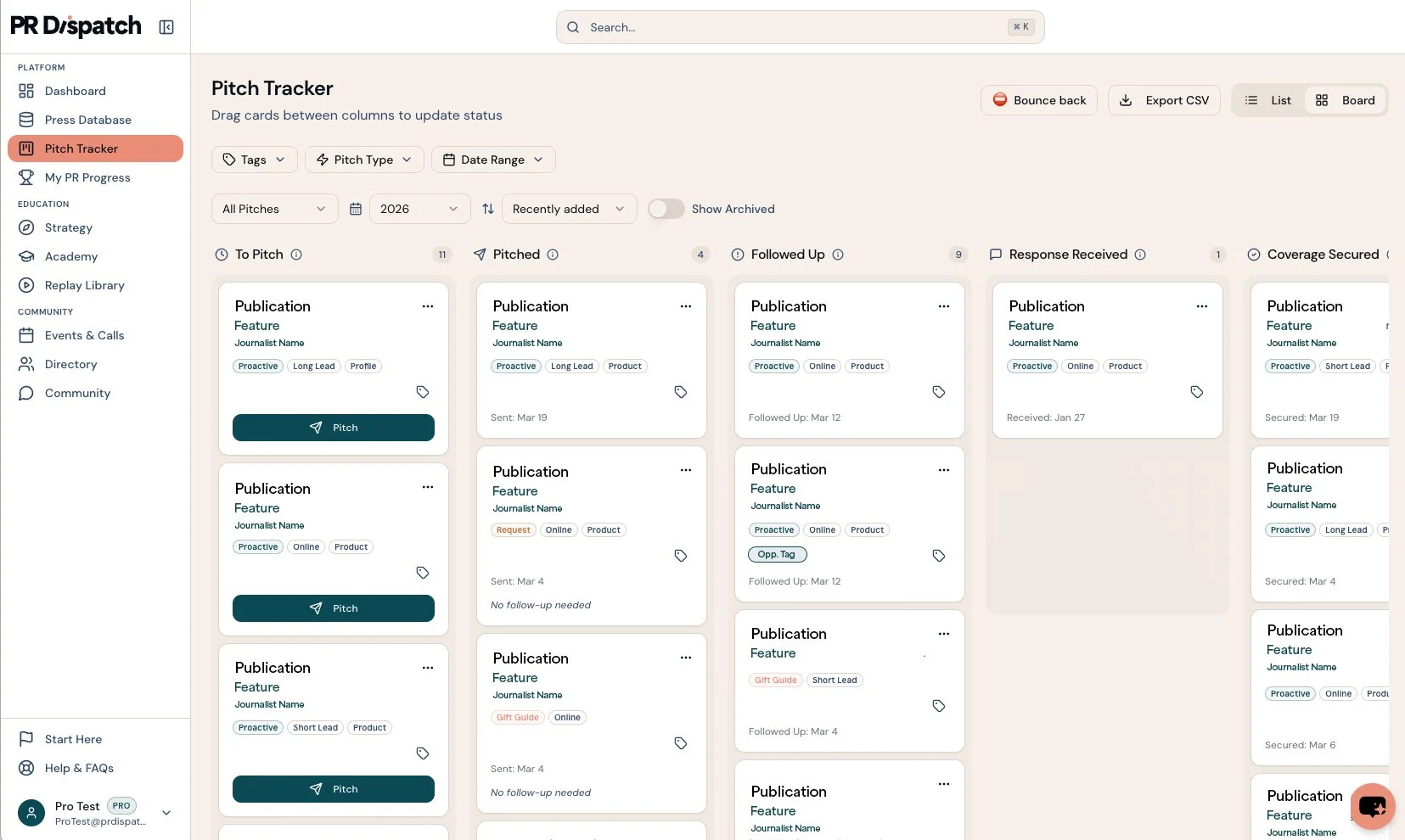Navigate to My PR Progress
The image size is (1405, 840).
[x=87, y=177]
